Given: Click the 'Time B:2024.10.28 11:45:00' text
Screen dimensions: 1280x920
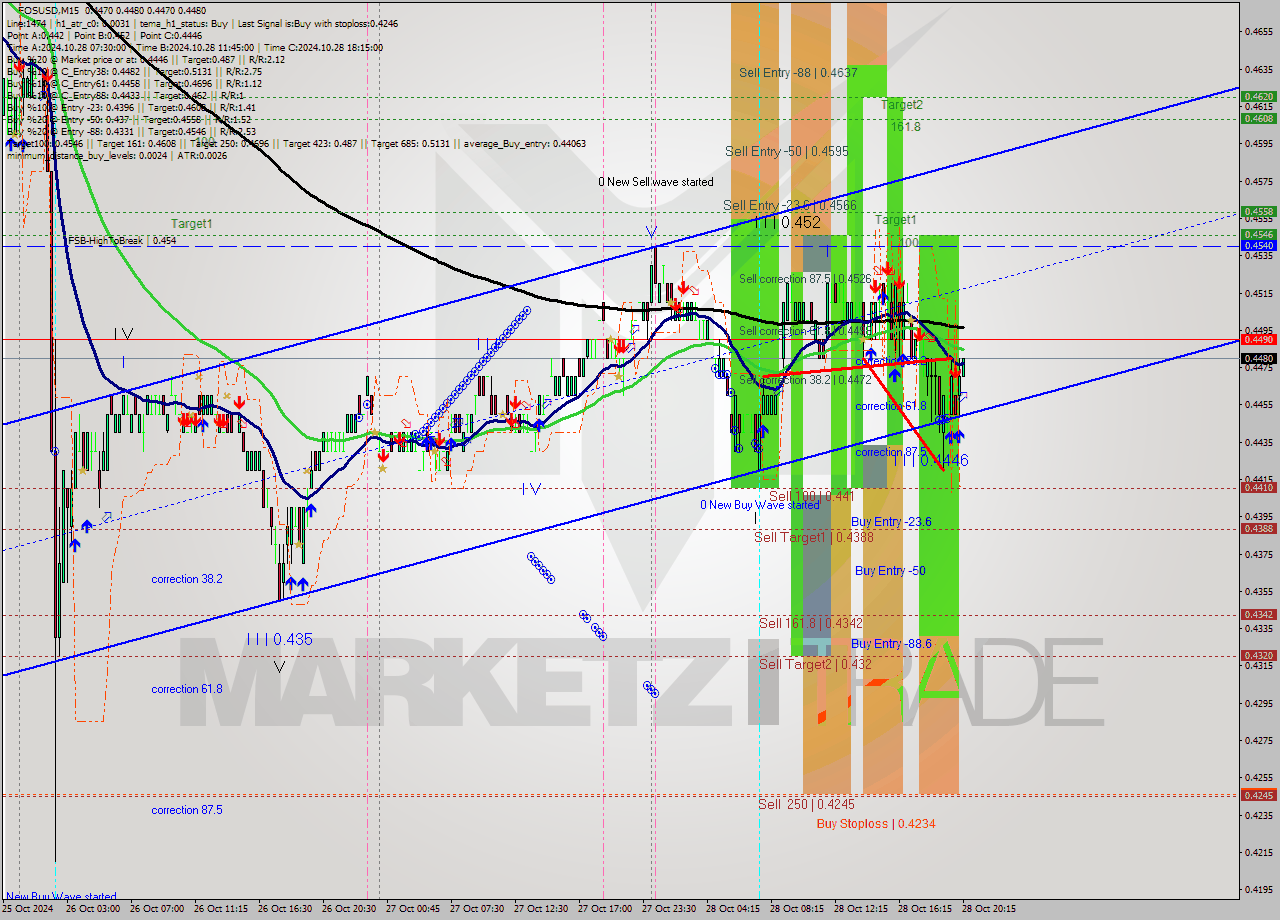Looking at the screenshot, I should (194, 47).
